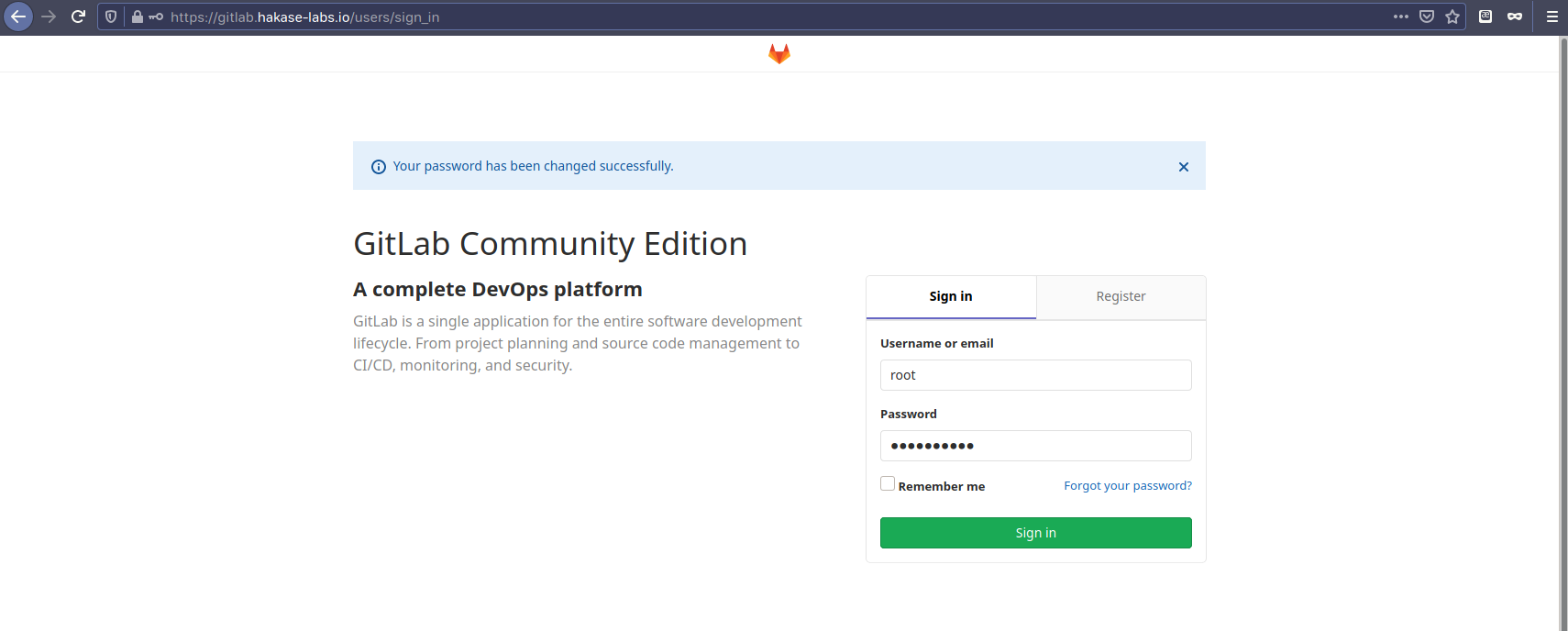1568x631 pixels.
Task: Click the paragraph starting 'GitLab is a single application'
Action: pyautogui.click(x=578, y=343)
